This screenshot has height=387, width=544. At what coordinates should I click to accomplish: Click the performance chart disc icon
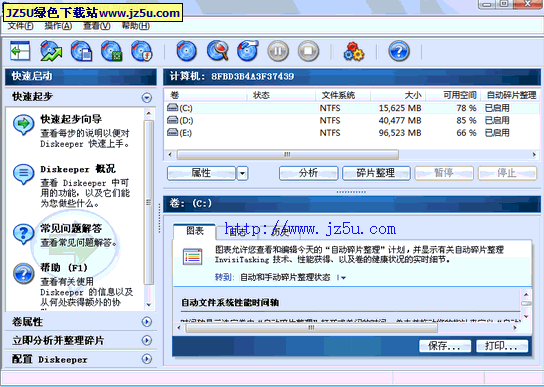51,51
